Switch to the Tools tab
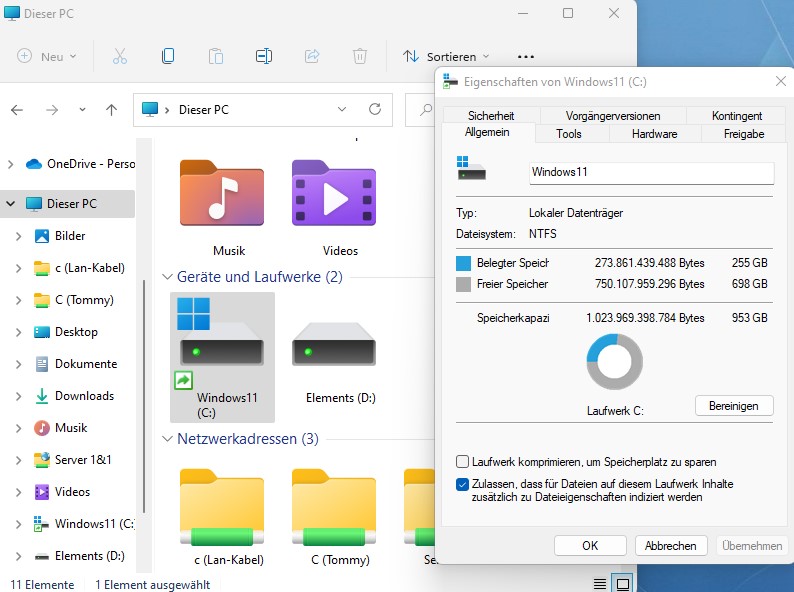The height and width of the screenshot is (592, 794). [569, 133]
